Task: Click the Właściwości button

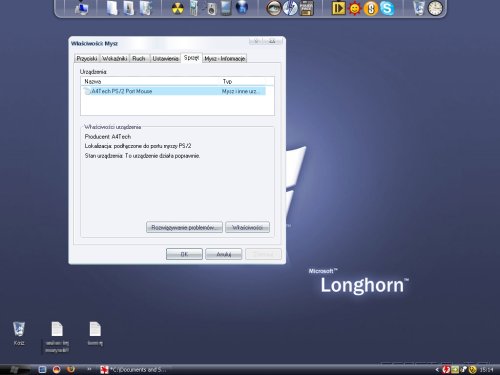Action: coord(247,227)
